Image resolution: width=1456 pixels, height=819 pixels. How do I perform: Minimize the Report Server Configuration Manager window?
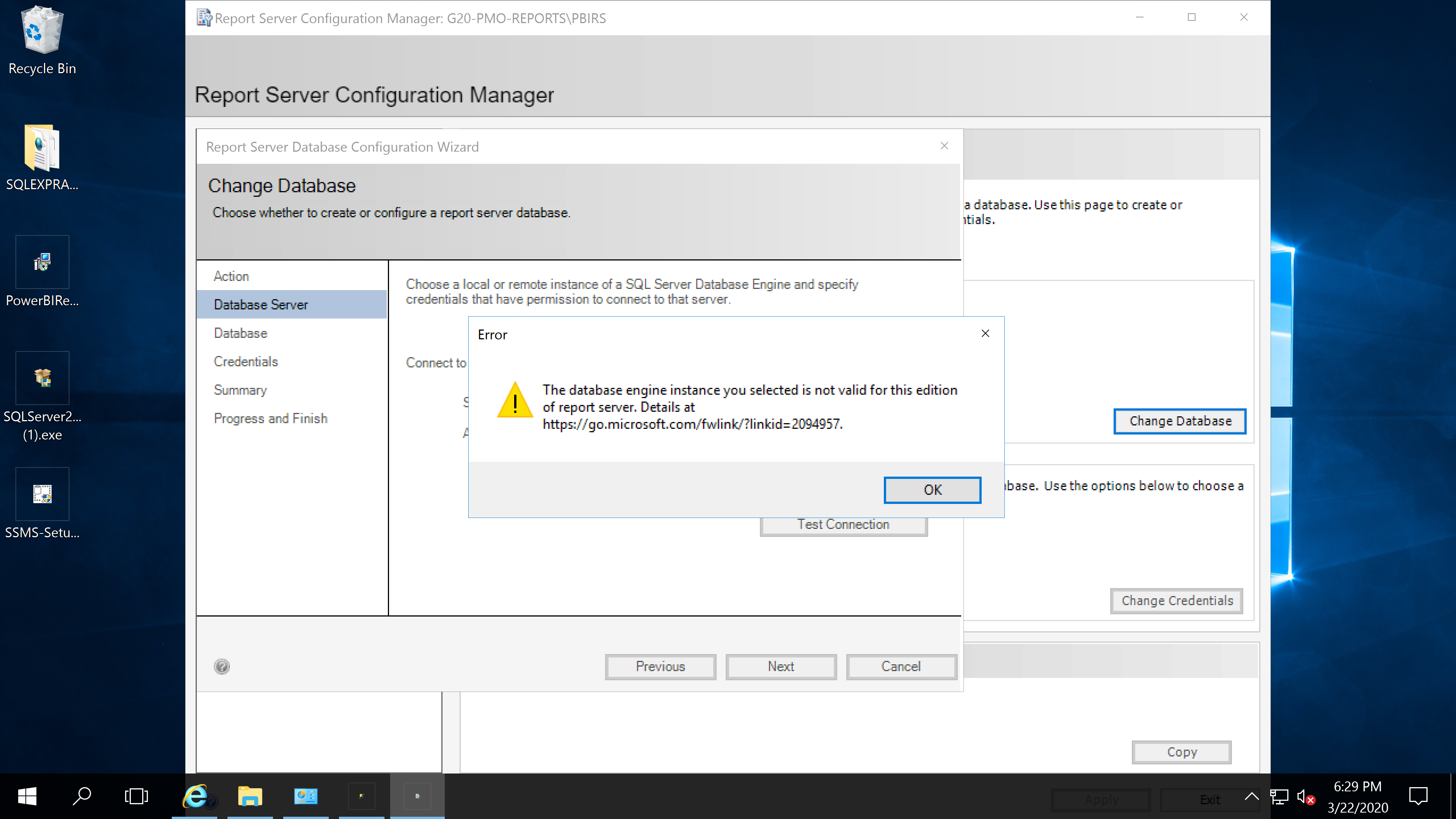pyautogui.click(x=1139, y=17)
